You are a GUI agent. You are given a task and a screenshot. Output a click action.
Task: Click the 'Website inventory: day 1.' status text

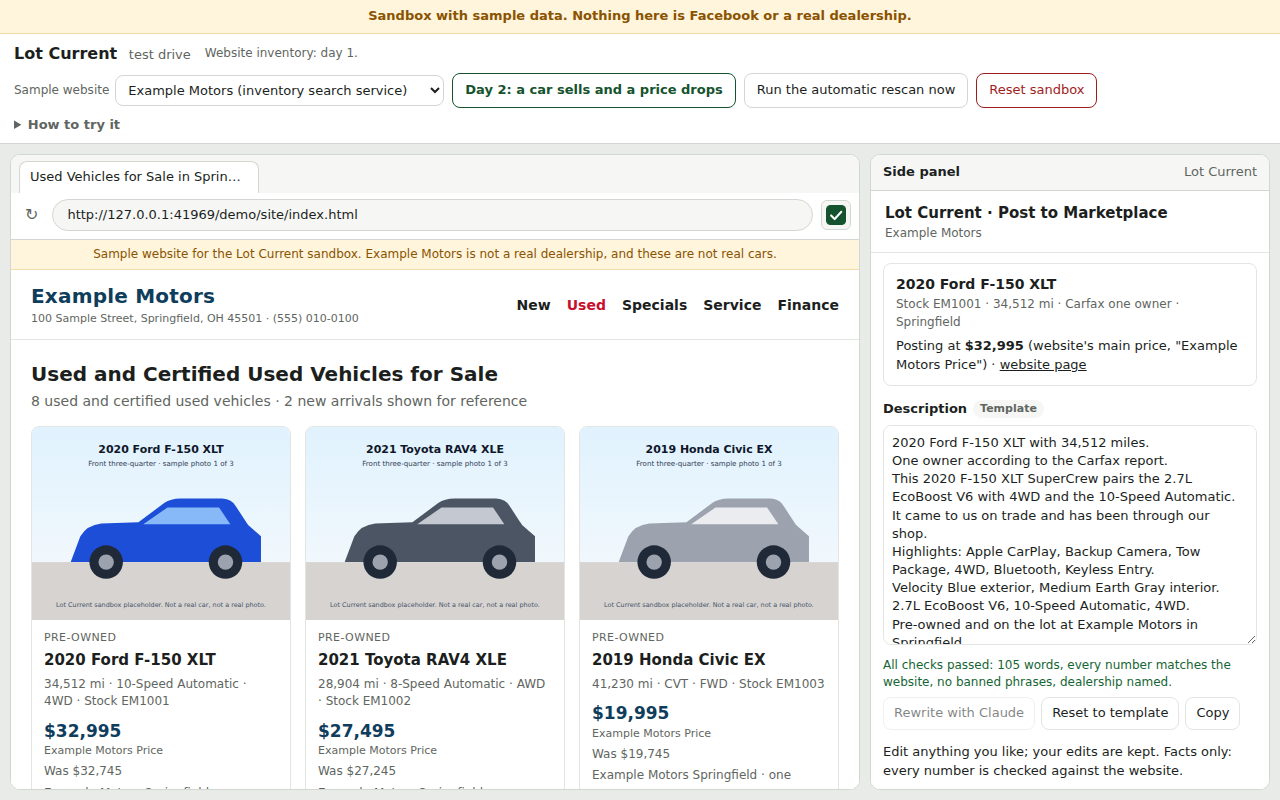(281, 53)
